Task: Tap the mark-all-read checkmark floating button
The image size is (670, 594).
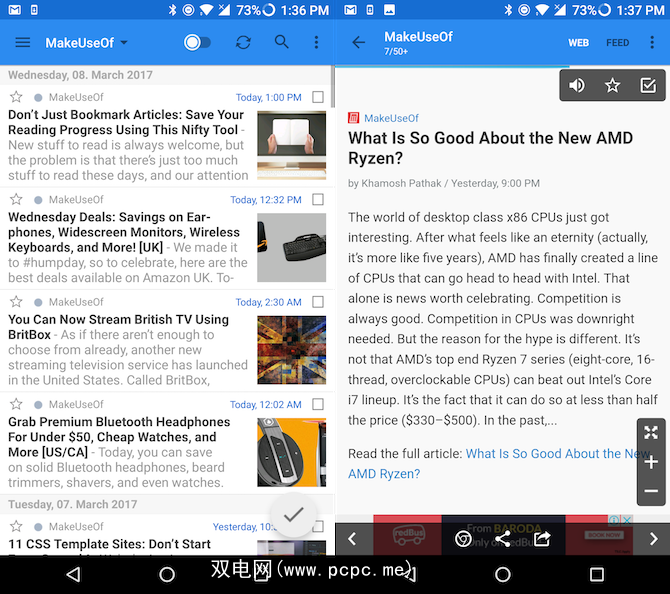Action: pyautogui.click(x=294, y=515)
